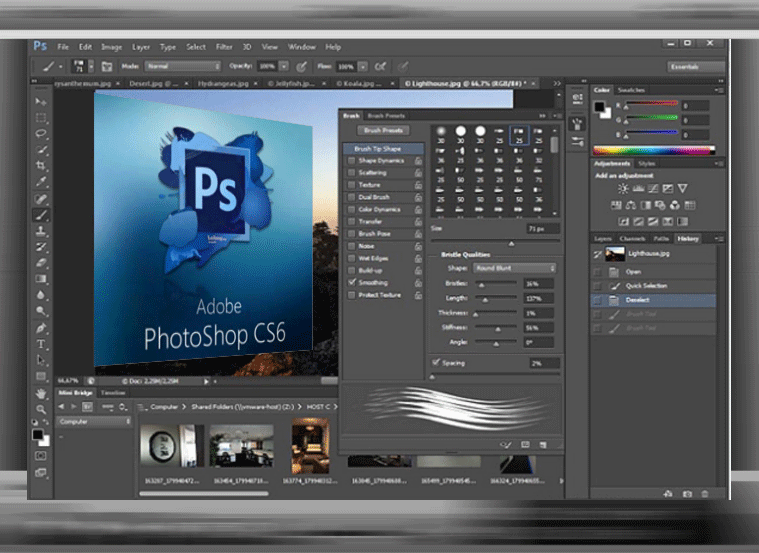Select the Eraser tool
Viewport: 759px width, 553px height.
41,263
